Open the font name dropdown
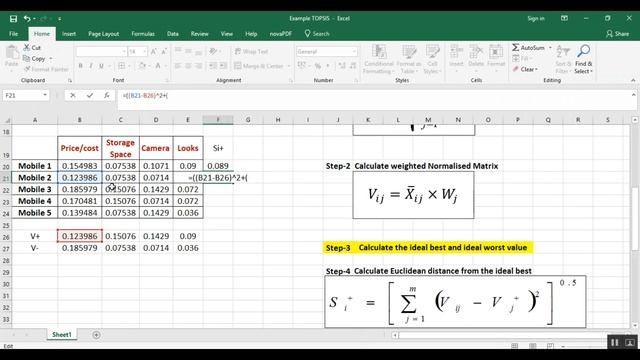640x360 pixels. [124, 52]
